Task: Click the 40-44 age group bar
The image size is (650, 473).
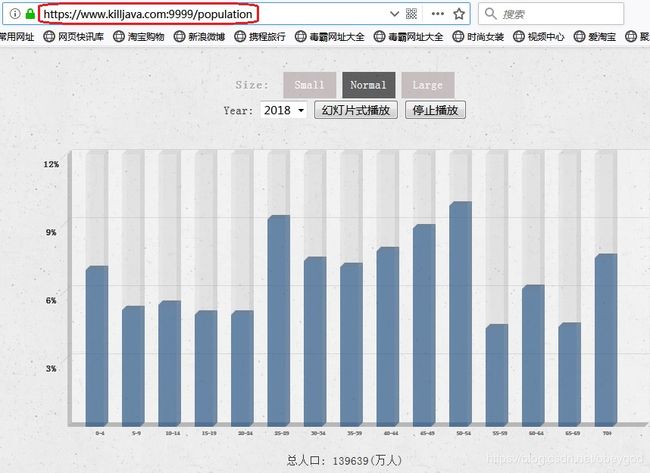Action: tap(388, 336)
